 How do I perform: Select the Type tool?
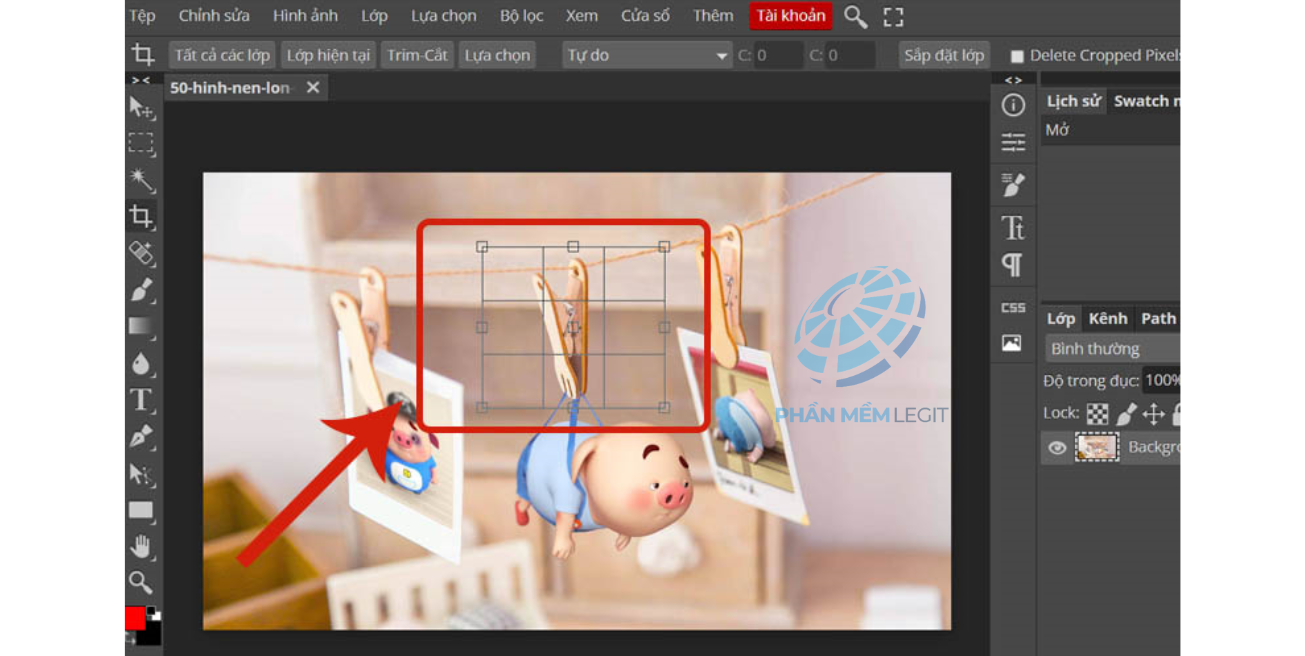click(141, 400)
